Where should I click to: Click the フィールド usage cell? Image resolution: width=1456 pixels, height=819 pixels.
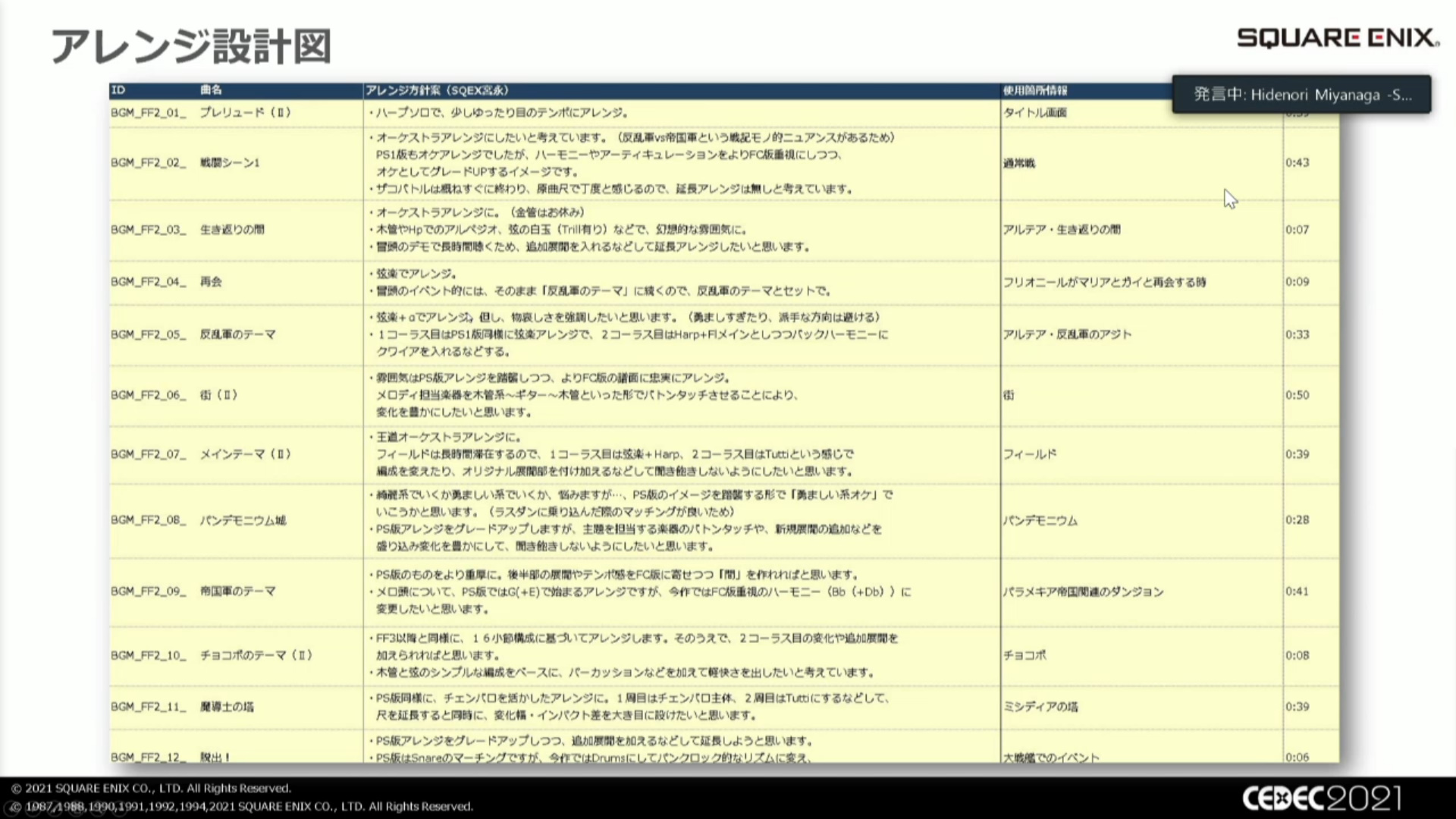point(1030,454)
